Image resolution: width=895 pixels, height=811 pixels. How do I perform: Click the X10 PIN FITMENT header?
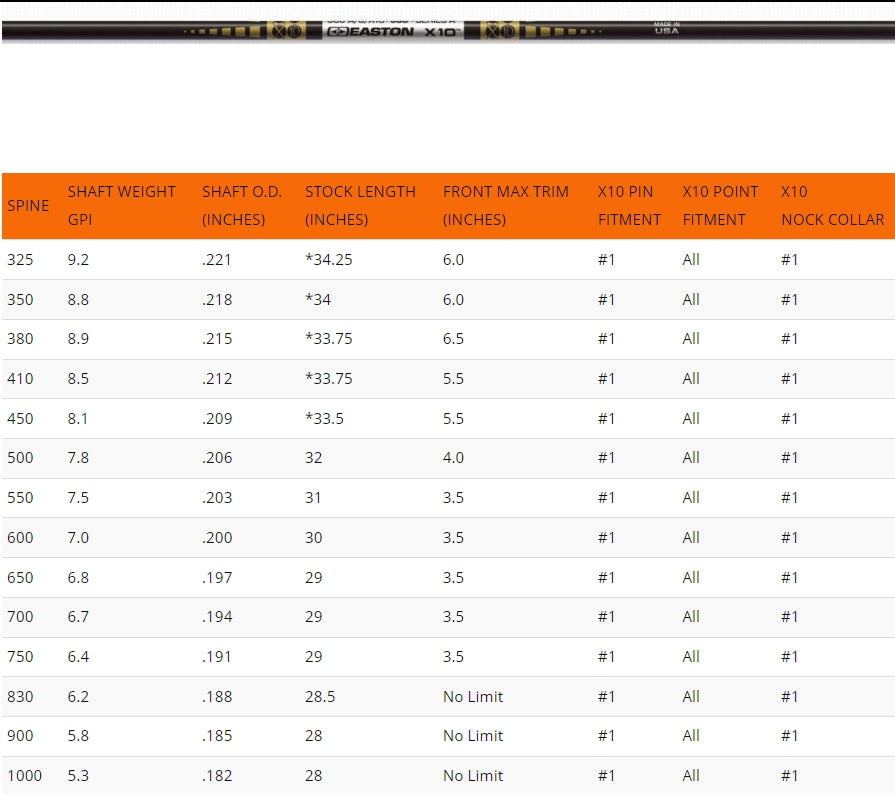coord(629,205)
